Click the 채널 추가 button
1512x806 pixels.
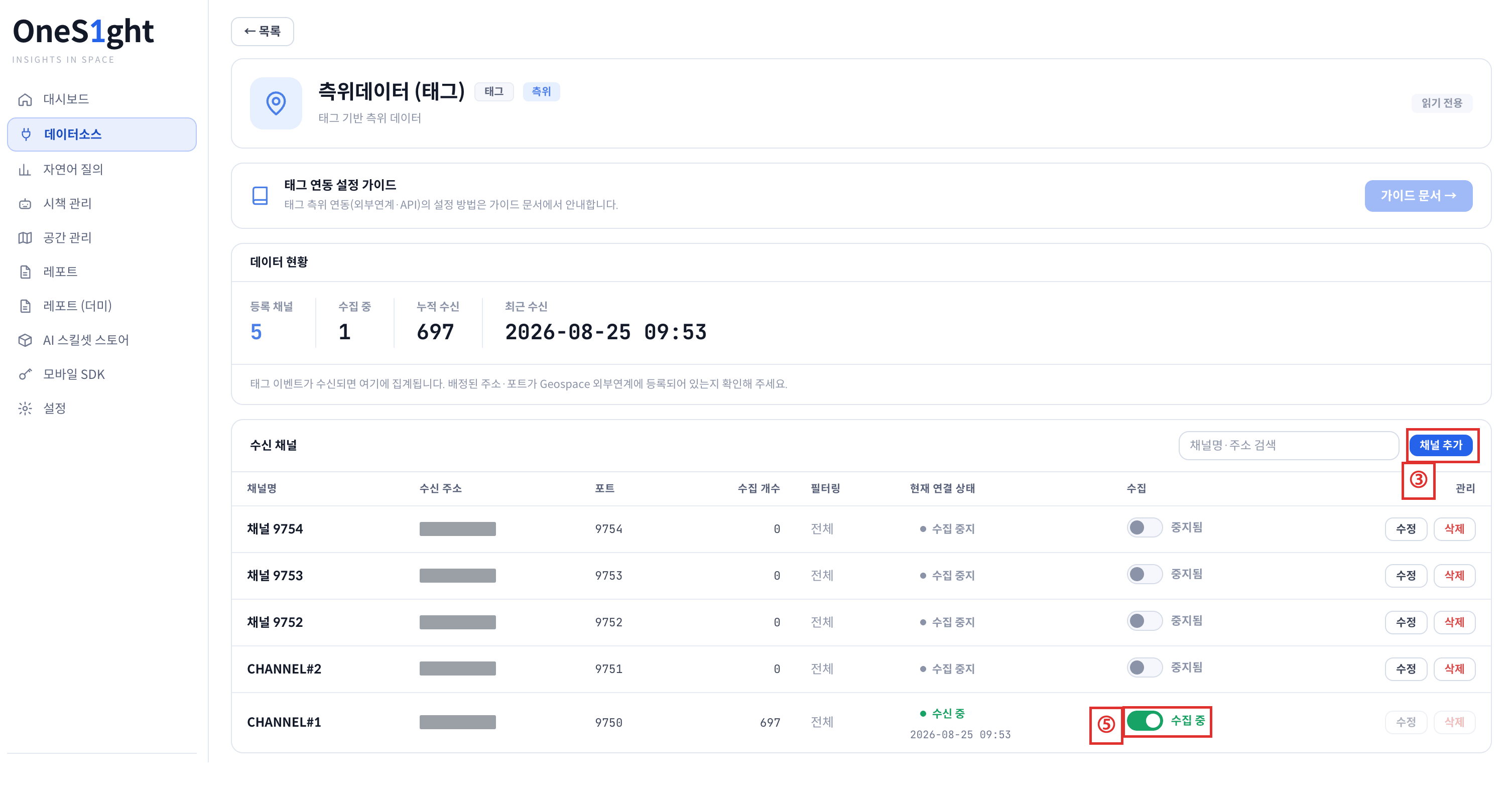coord(1440,445)
